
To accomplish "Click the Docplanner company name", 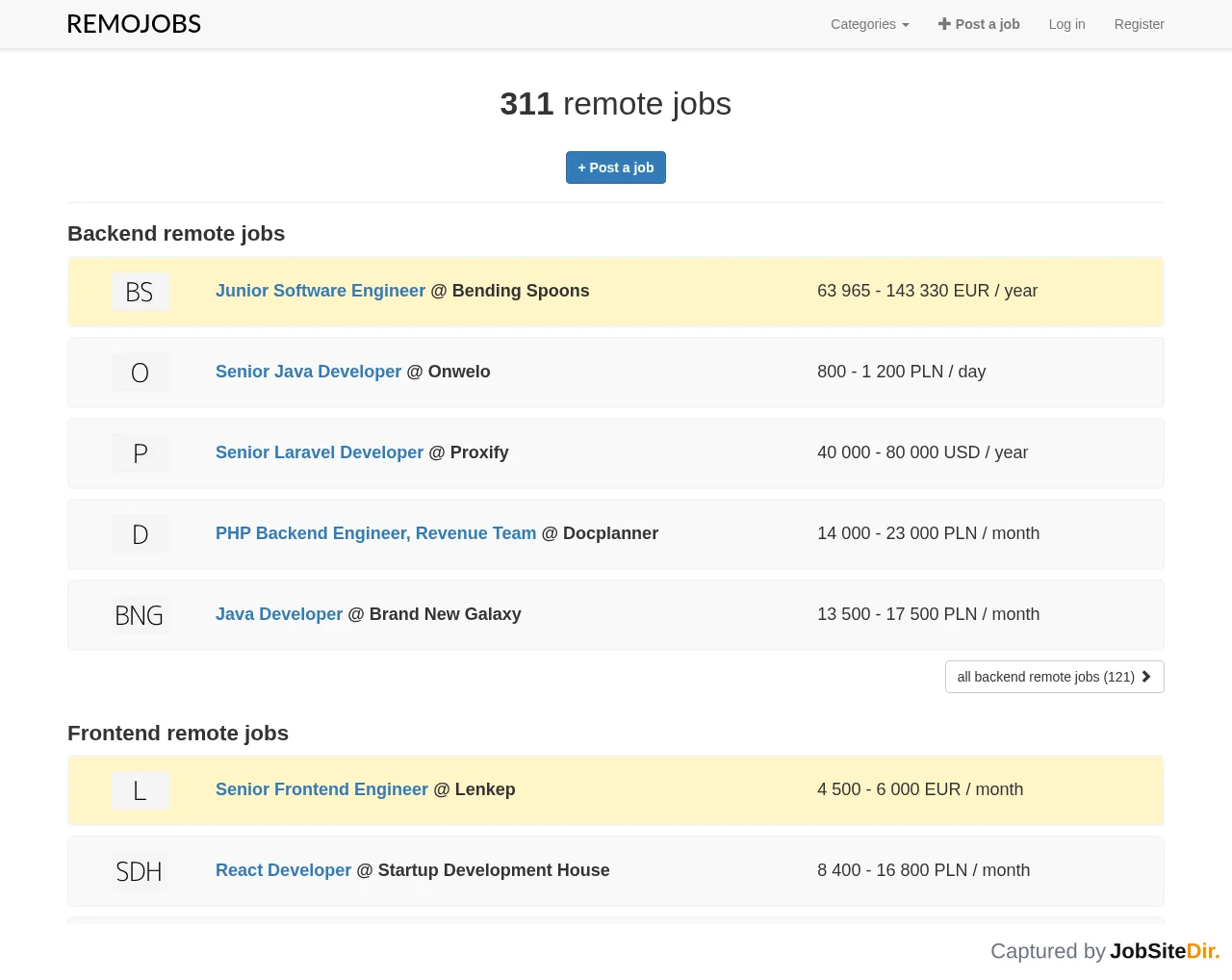I will [x=610, y=533].
